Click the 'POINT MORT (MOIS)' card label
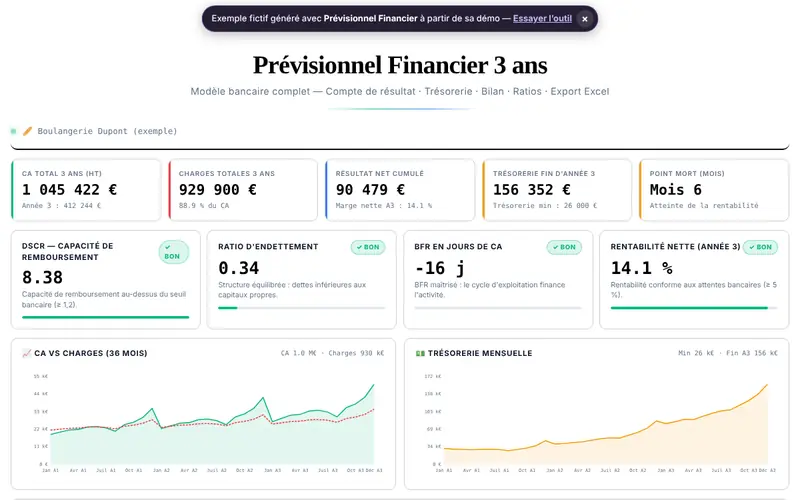800x500 pixels. click(687, 173)
